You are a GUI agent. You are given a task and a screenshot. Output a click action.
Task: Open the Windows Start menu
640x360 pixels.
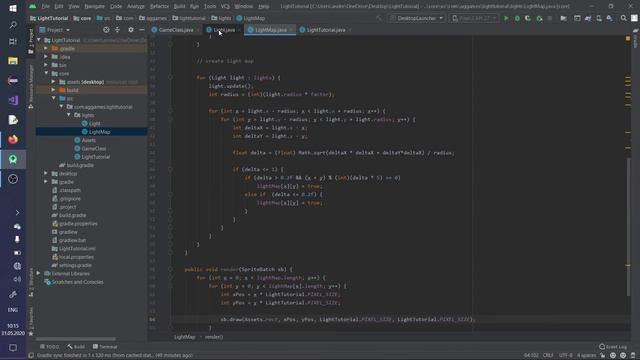pyautogui.click(x=13, y=8)
